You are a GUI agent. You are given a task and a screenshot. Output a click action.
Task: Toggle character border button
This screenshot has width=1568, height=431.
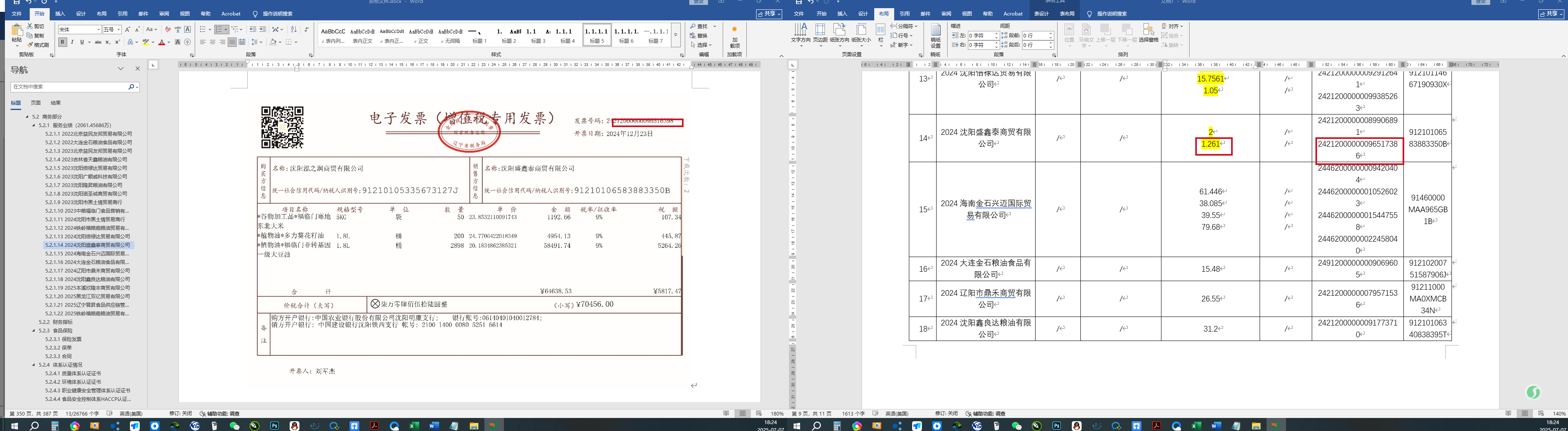click(x=187, y=29)
